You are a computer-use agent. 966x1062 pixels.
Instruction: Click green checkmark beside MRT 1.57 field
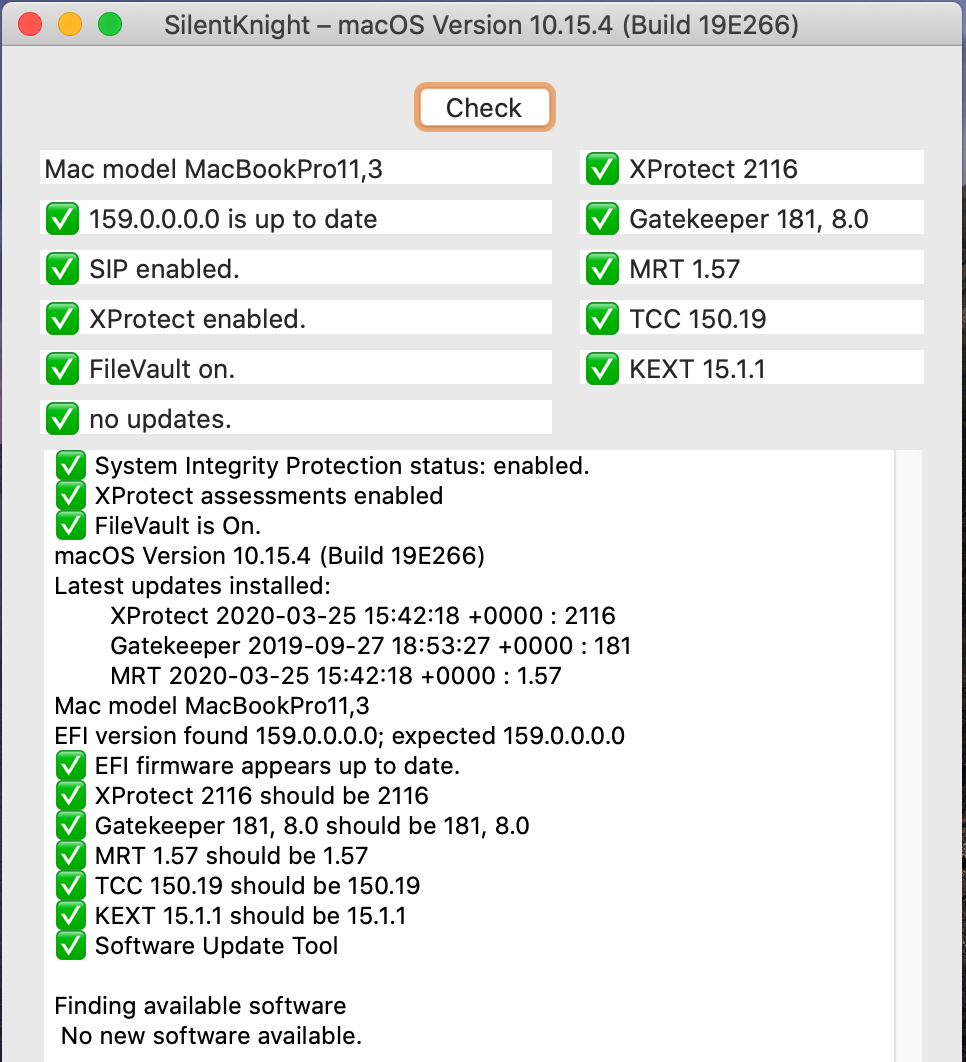602,269
